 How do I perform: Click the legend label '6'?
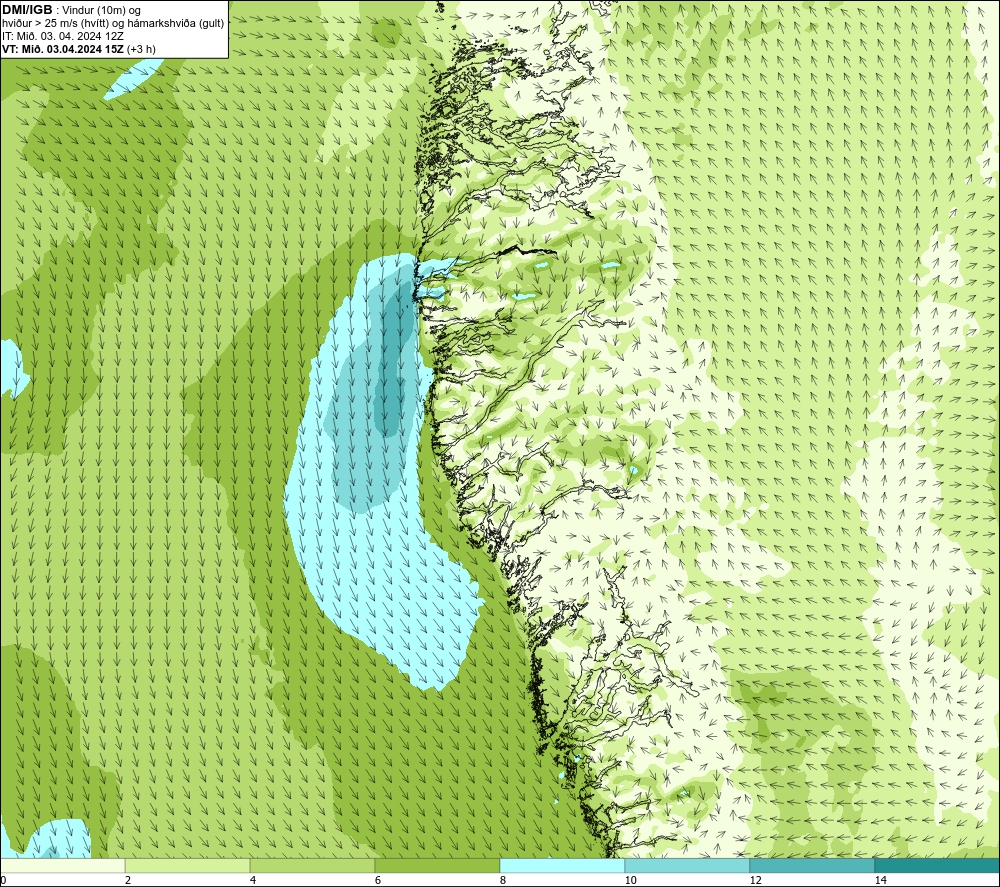pos(378,880)
